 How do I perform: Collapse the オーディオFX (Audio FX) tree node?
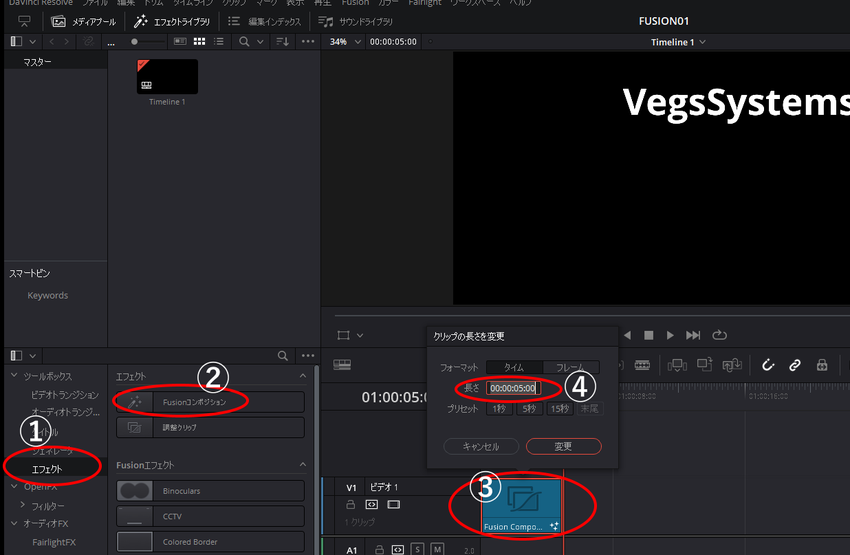[14, 523]
